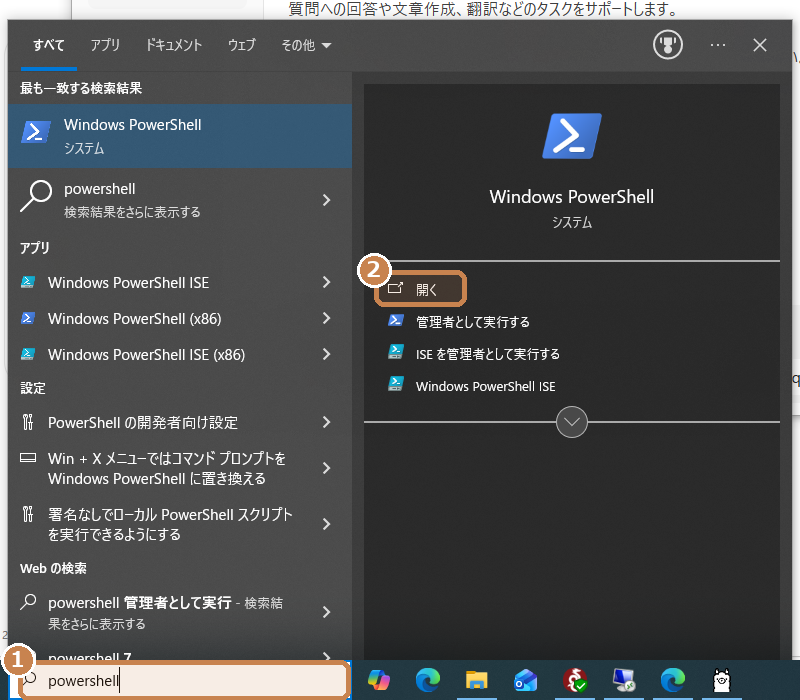The width and height of the screenshot is (800, 700).
Task: Click the search input field containing powershell
Action: tap(185, 680)
